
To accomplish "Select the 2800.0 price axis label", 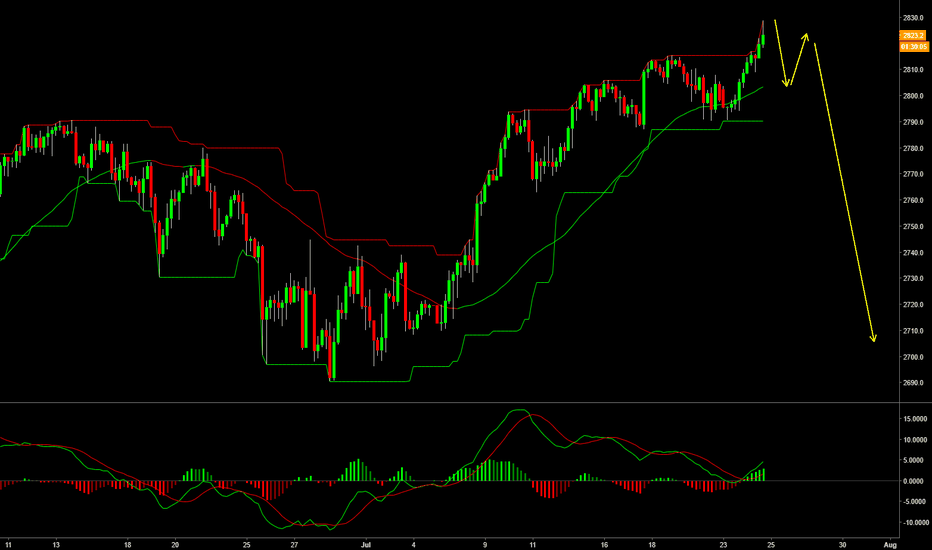I will (x=913, y=96).
